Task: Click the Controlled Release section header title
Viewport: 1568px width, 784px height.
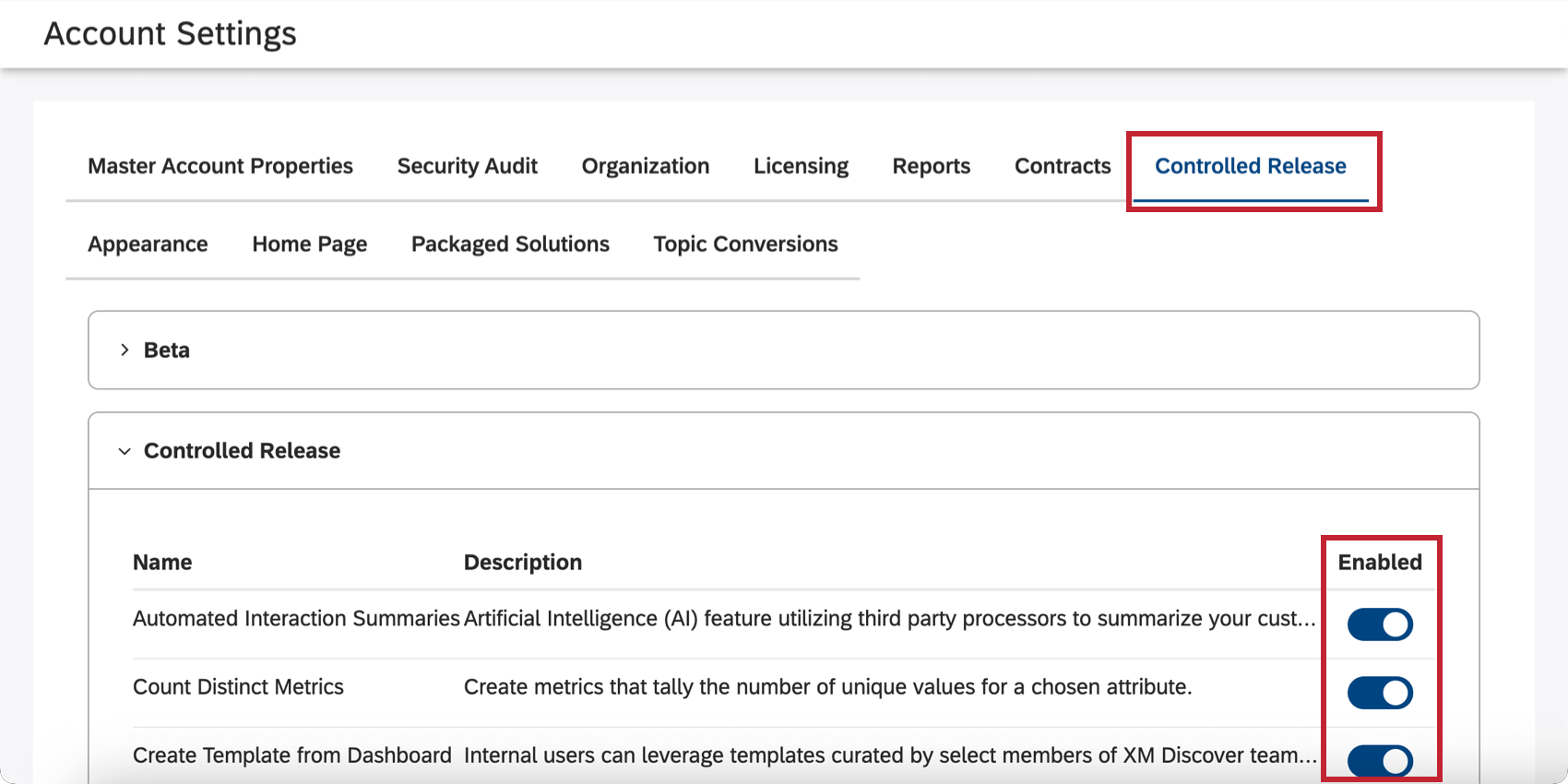Action: tap(242, 451)
